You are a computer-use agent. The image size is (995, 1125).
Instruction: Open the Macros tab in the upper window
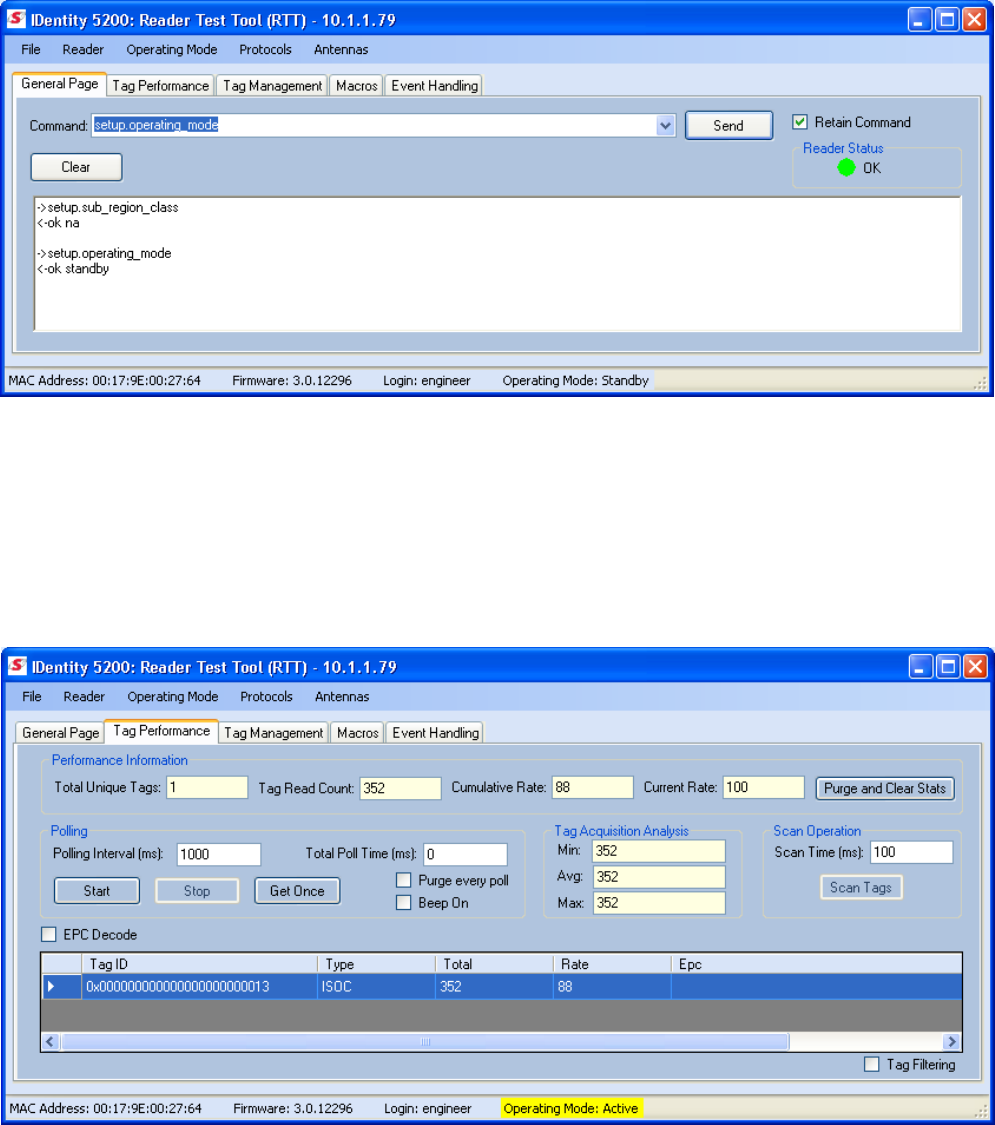pyautogui.click(x=357, y=85)
